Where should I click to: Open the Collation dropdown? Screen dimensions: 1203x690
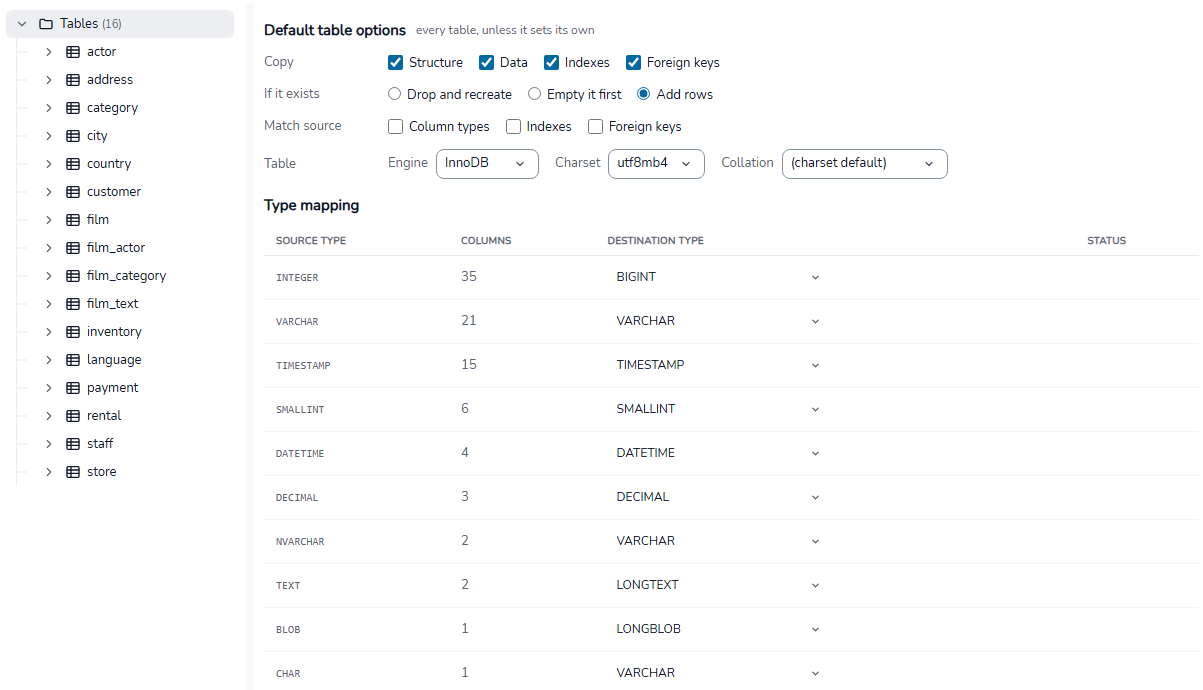tap(864, 163)
